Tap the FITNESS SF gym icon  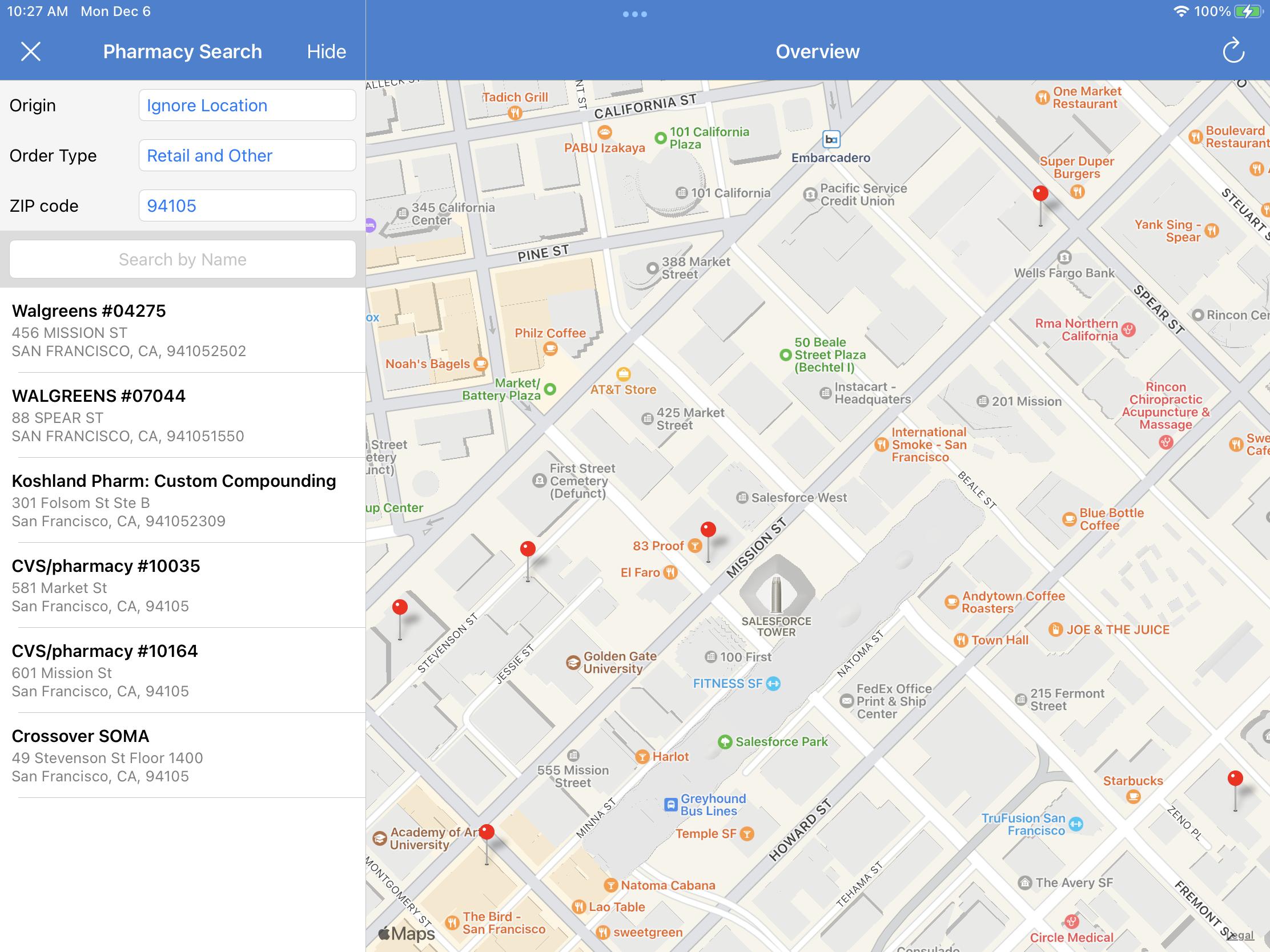773,683
